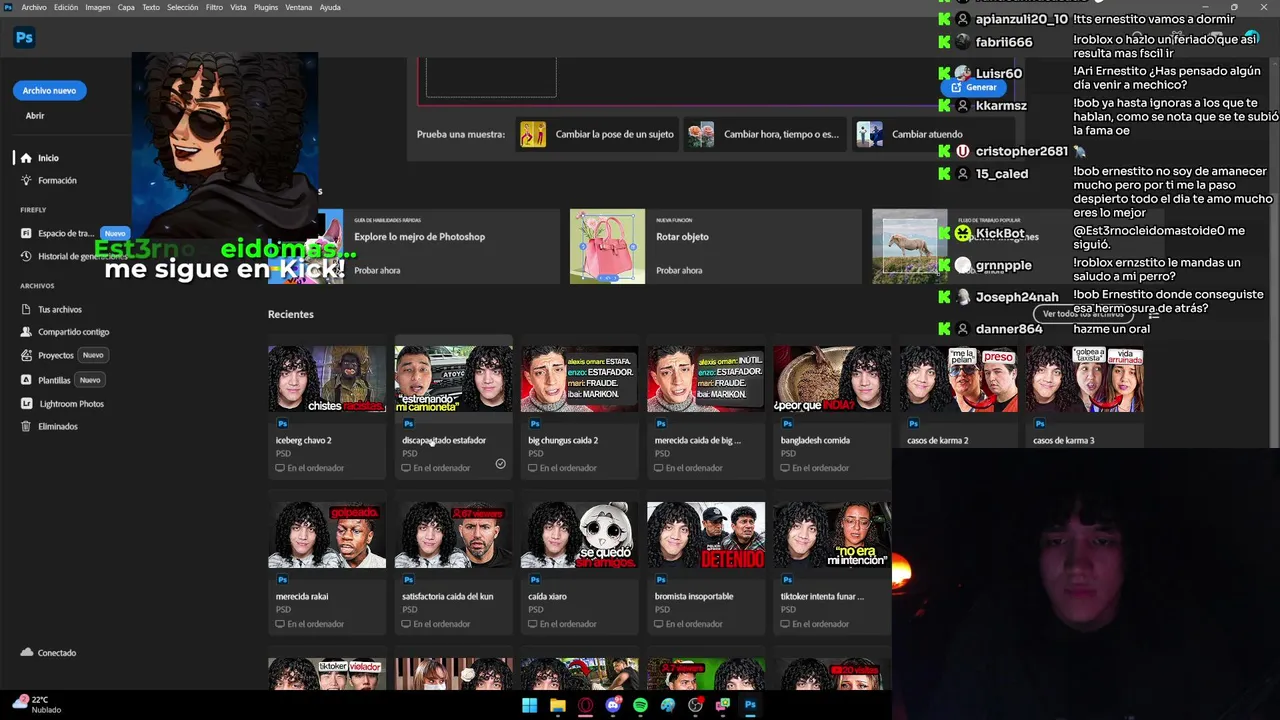
Task: Click Probar ahora under Rotar objeto
Action: [679, 270]
